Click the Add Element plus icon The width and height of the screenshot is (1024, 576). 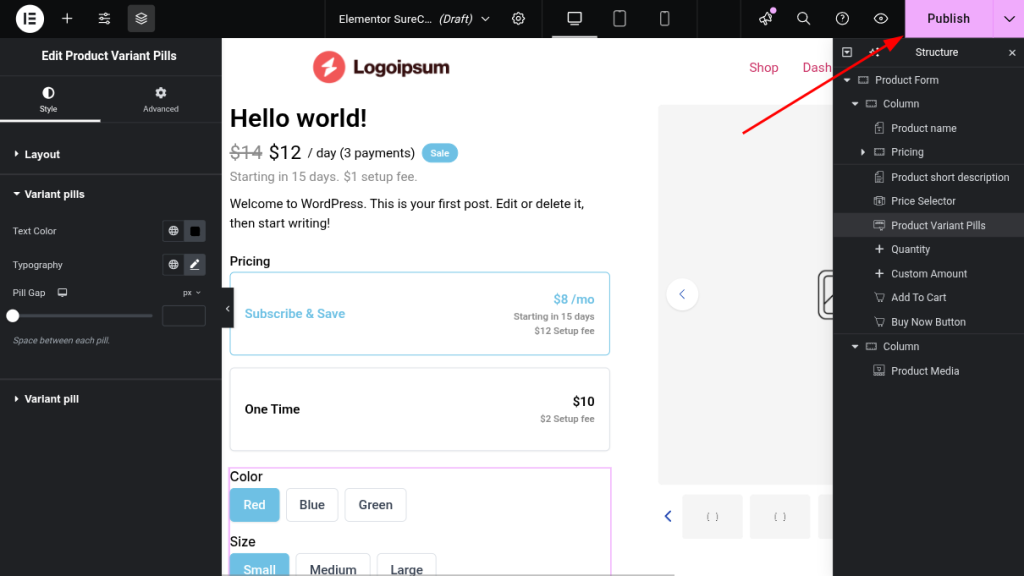[x=67, y=18]
